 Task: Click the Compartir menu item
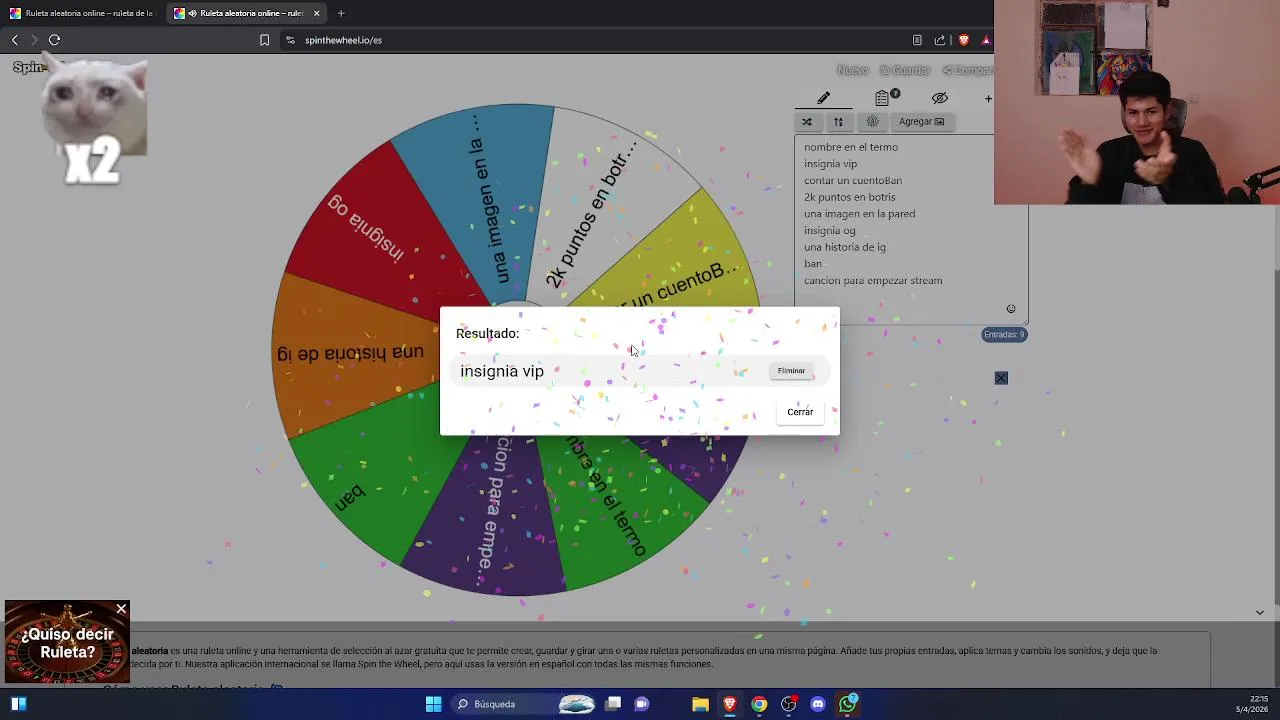[967, 70]
